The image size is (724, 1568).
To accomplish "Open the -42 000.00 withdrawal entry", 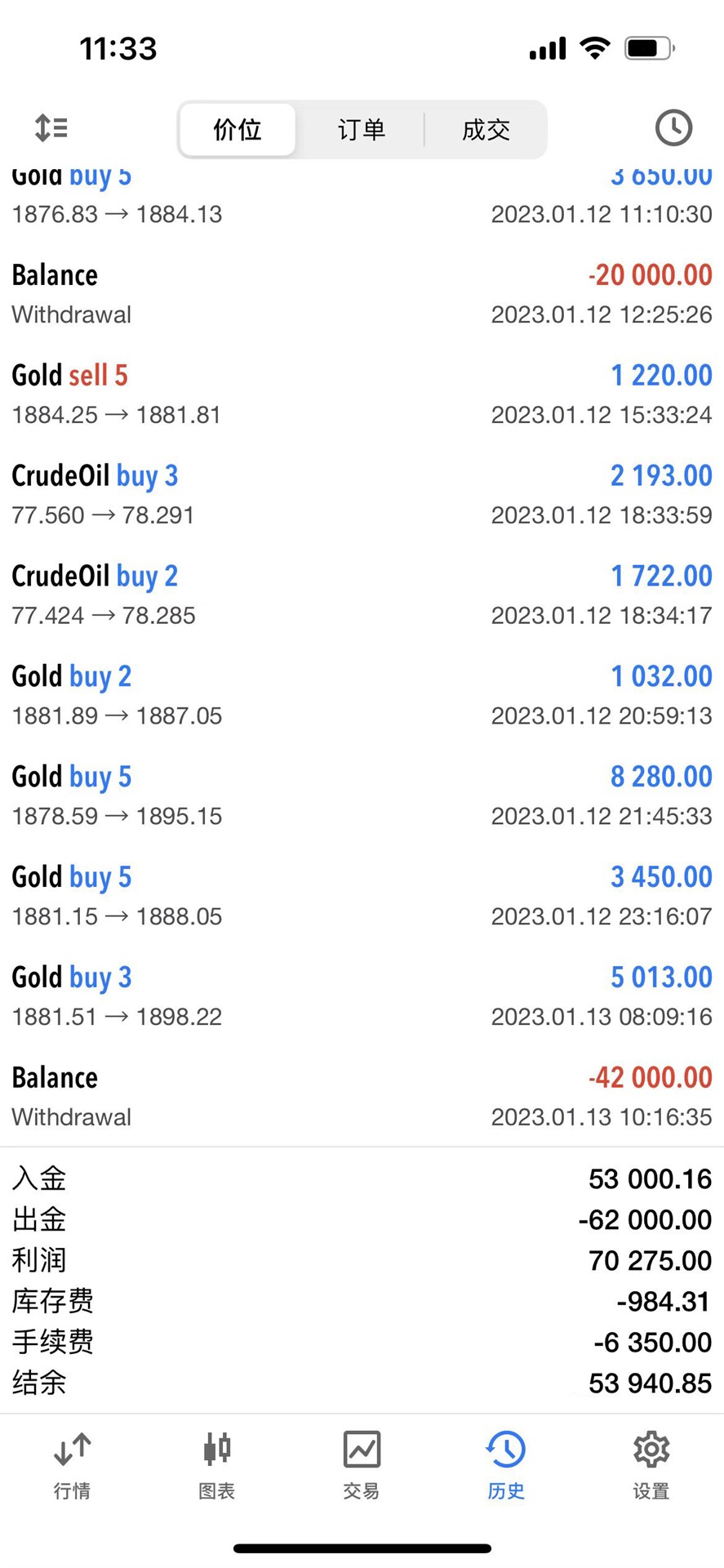I will (362, 1097).
